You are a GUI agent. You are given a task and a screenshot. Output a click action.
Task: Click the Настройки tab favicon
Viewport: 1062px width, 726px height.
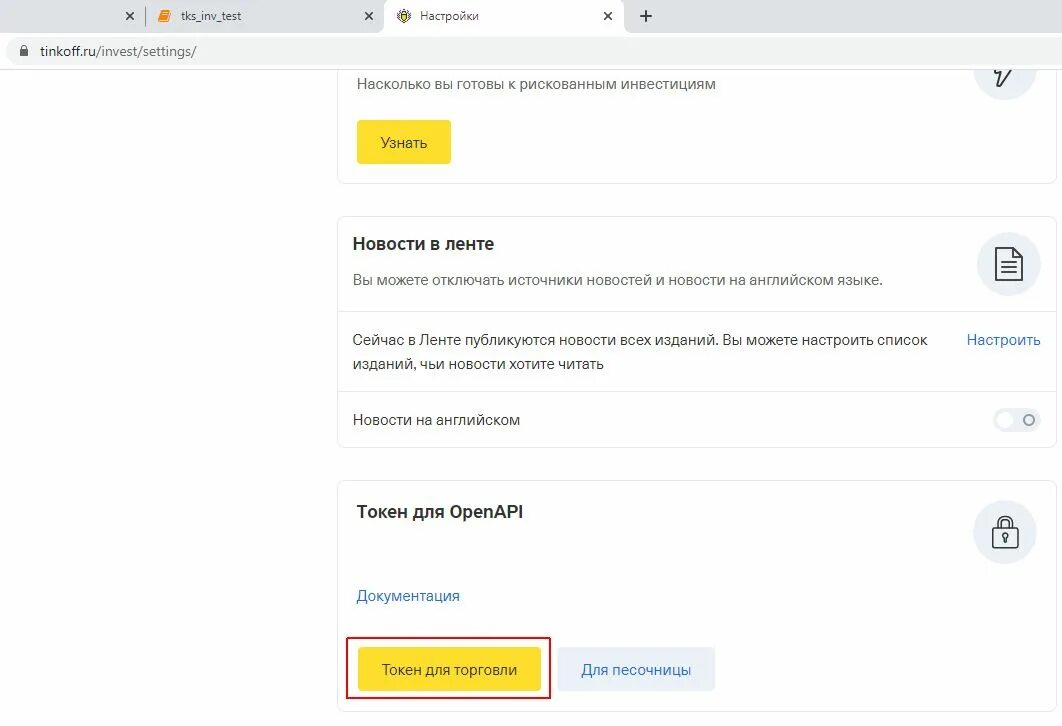tap(404, 16)
